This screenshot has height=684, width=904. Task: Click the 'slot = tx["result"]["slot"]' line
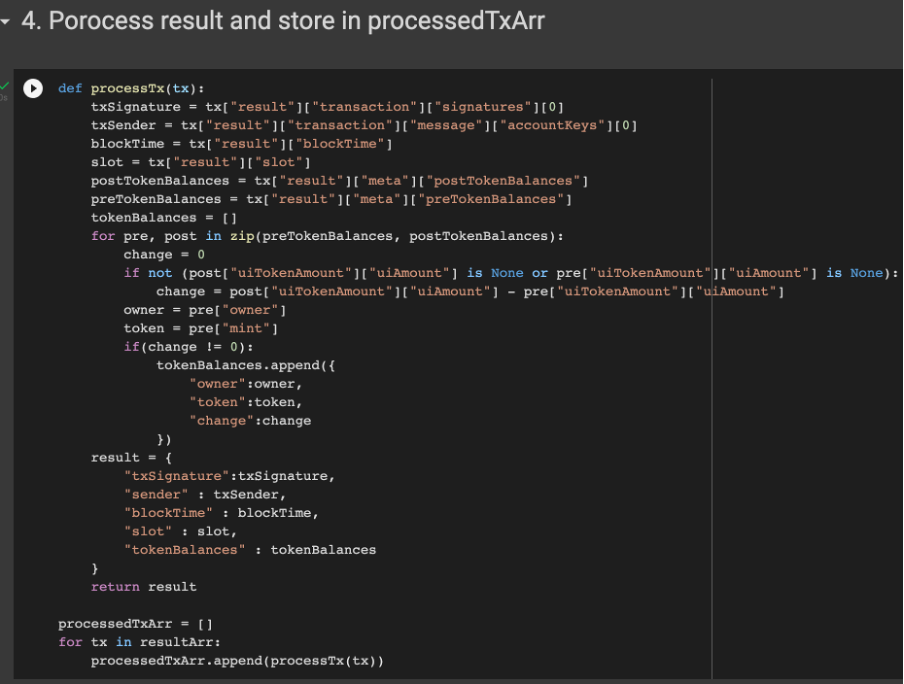pos(201,162)
